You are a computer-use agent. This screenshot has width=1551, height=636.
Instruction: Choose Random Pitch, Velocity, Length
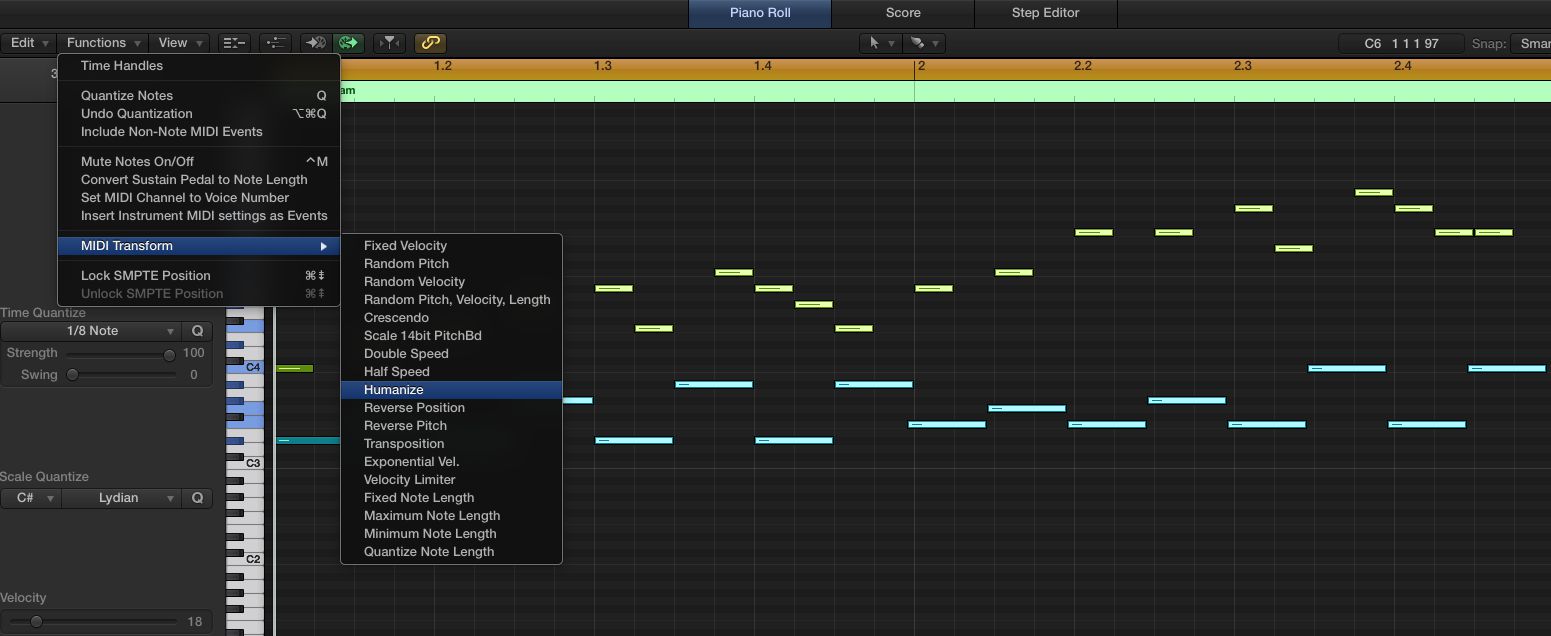(x=451, y=300)
